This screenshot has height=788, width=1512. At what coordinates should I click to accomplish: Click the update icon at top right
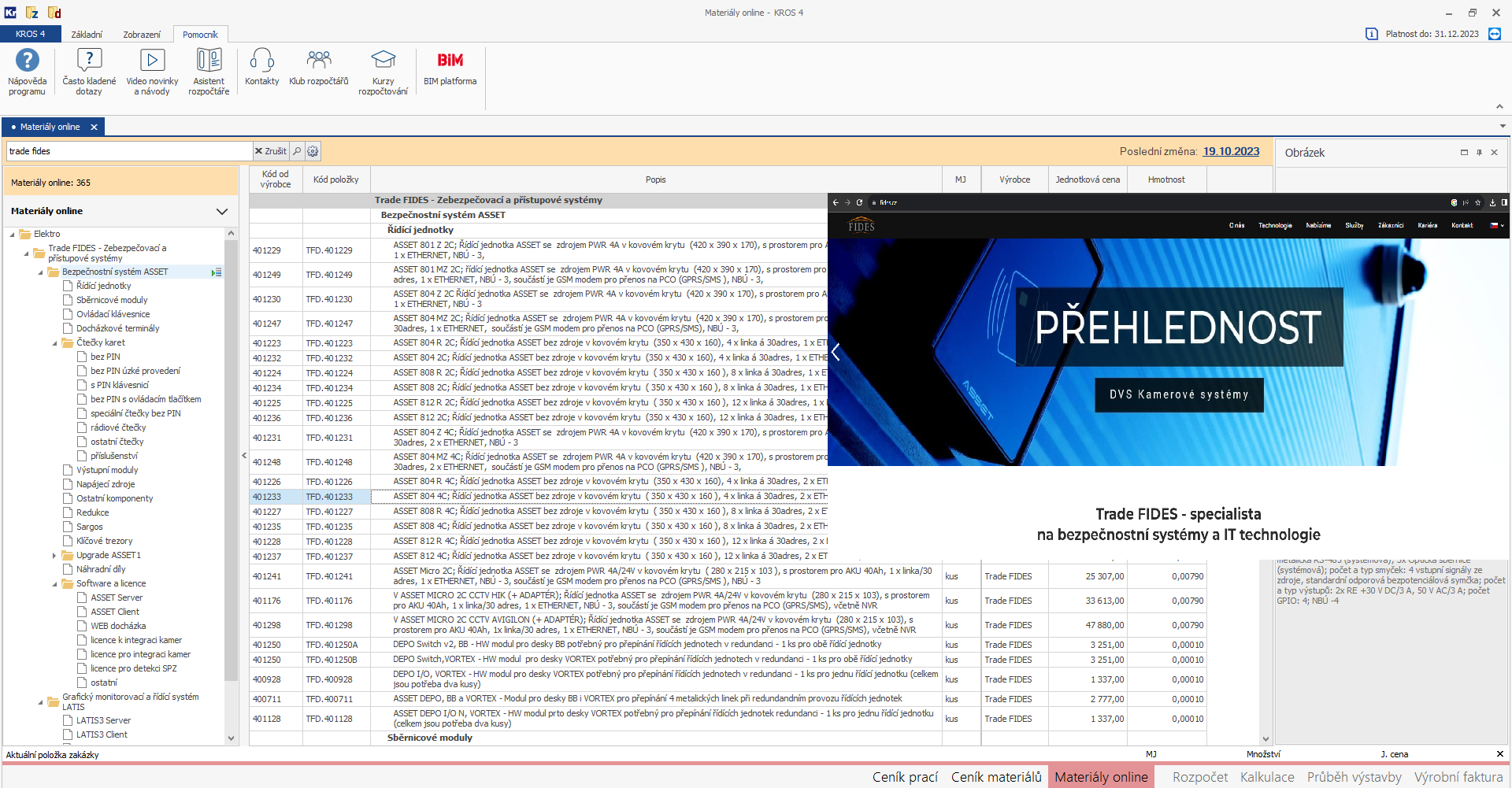click(x=1494, y=34)
